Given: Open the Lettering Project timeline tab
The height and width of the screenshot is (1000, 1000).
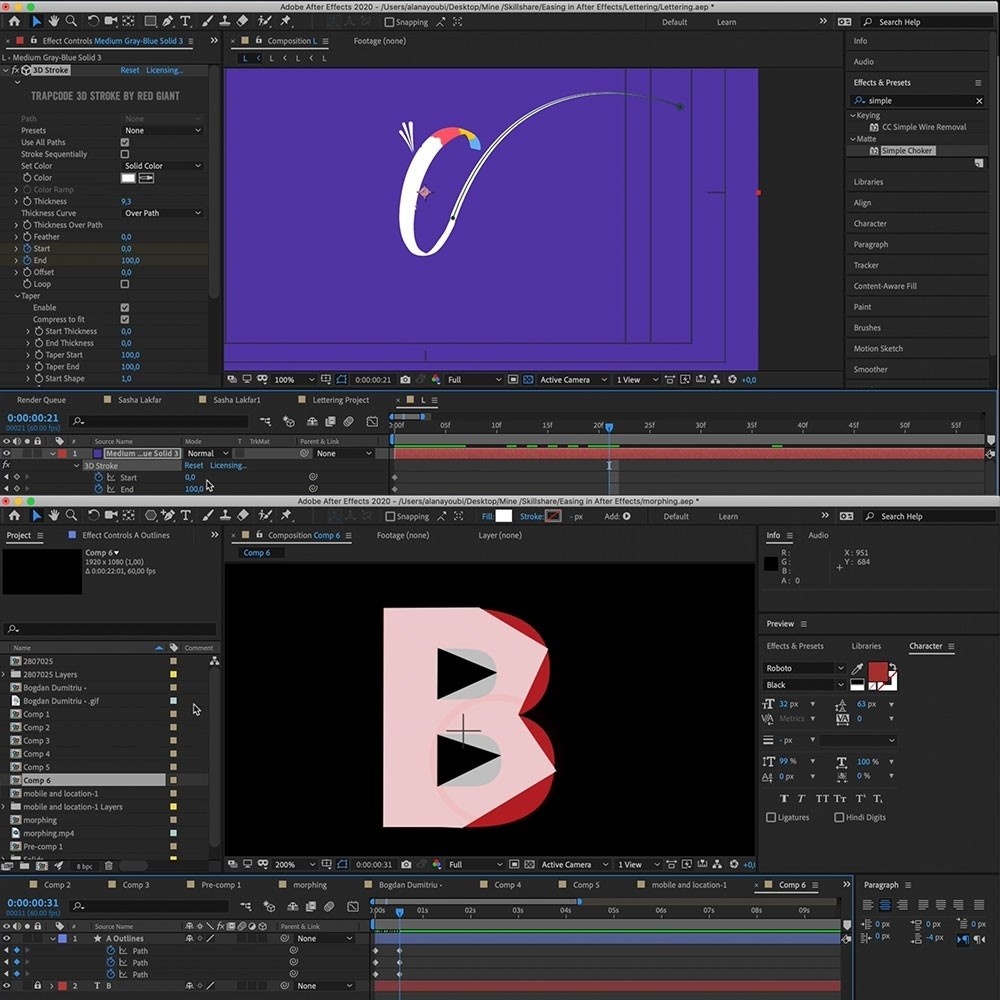Looking at the screenshot, I should coord(341,400).
